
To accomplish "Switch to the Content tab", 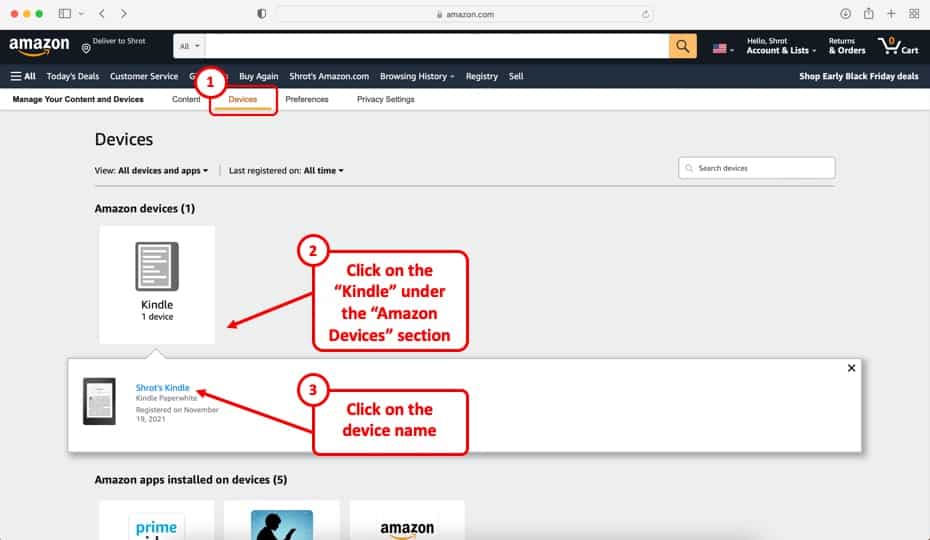I will pos(186,99).
